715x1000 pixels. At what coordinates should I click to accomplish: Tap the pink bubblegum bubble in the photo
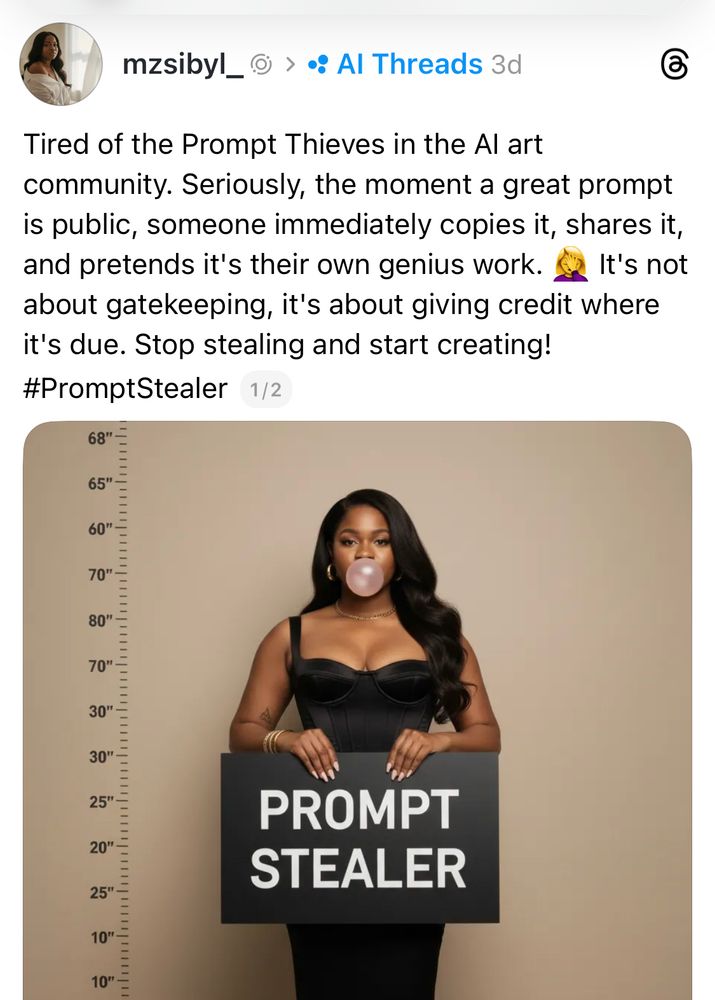coord(365,577)
